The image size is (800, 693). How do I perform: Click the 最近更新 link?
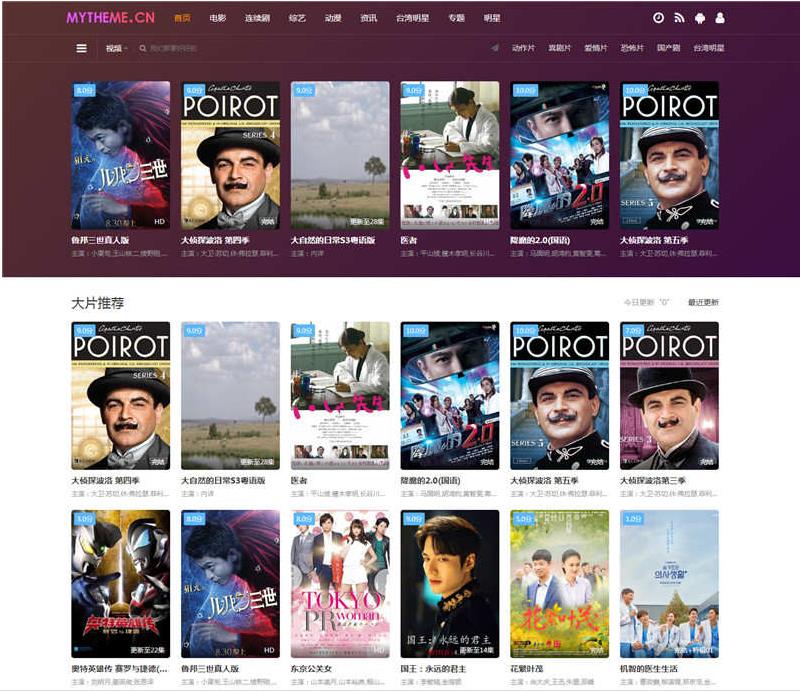point(702,302)
